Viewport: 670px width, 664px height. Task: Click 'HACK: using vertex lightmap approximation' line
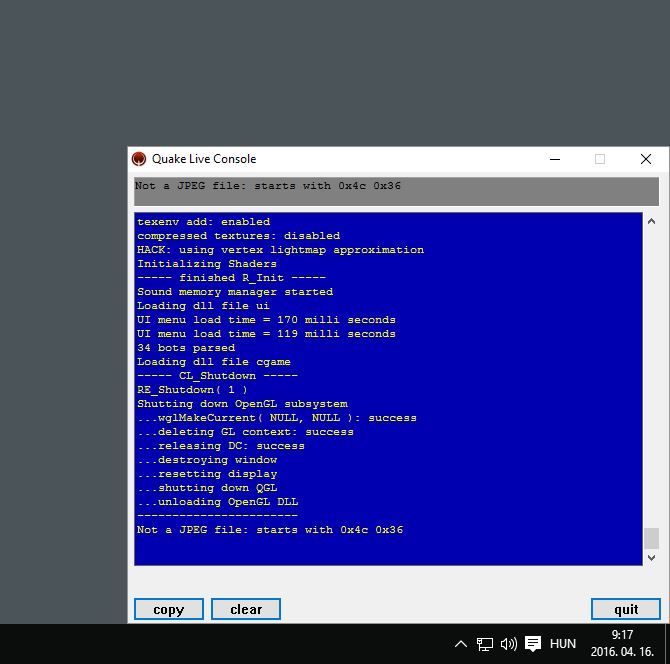(280, 250)
